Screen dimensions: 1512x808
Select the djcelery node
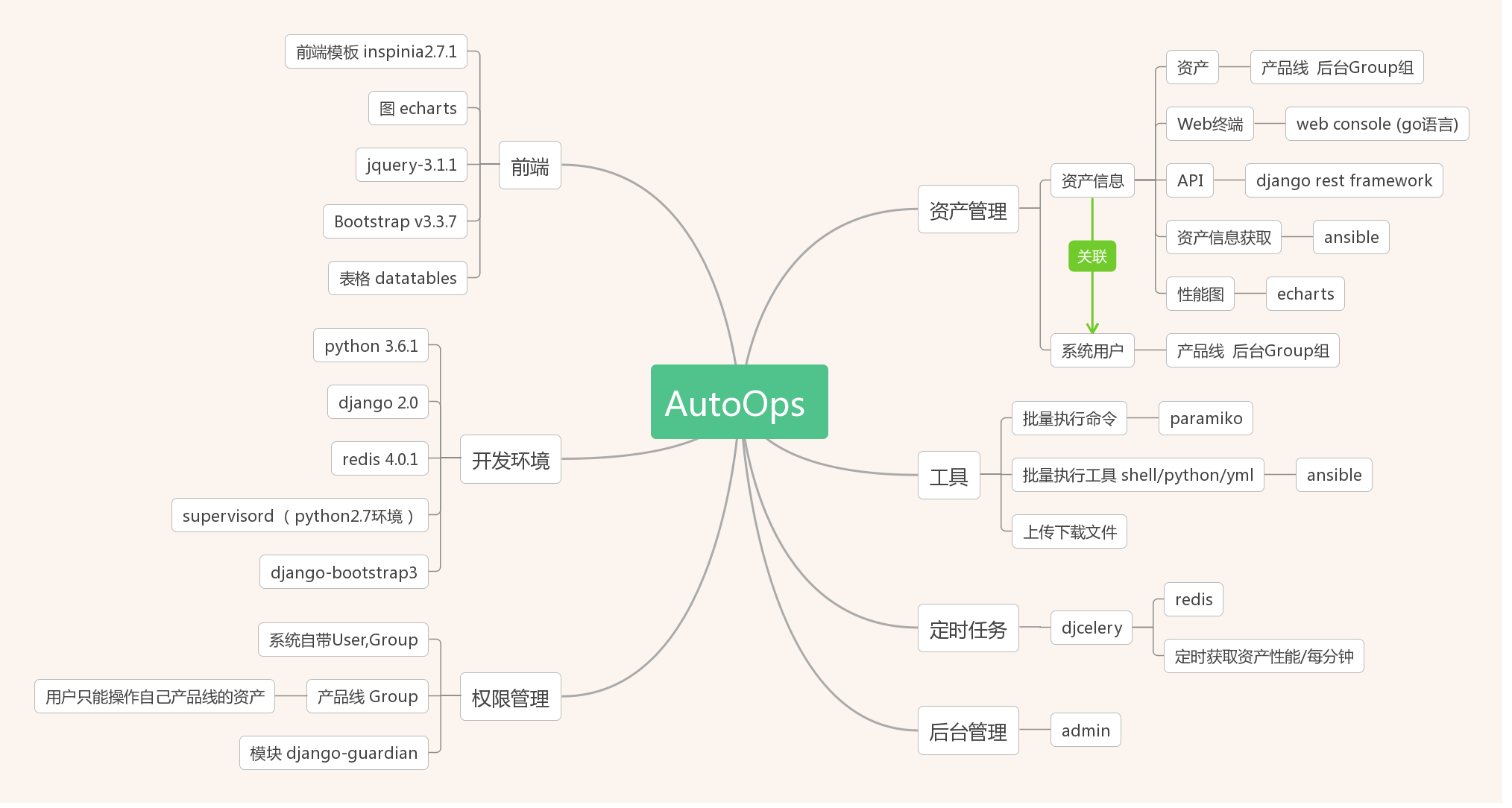[1092, 628]
